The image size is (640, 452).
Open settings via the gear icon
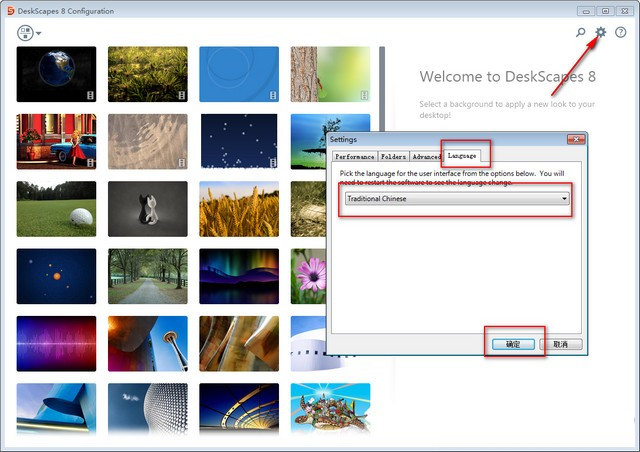[x=601, y=33]
